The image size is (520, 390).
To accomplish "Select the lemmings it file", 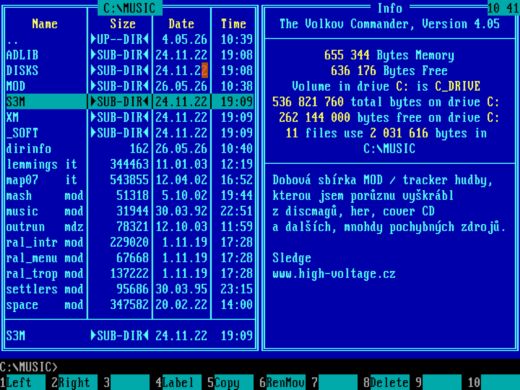I will click(130, 164).
